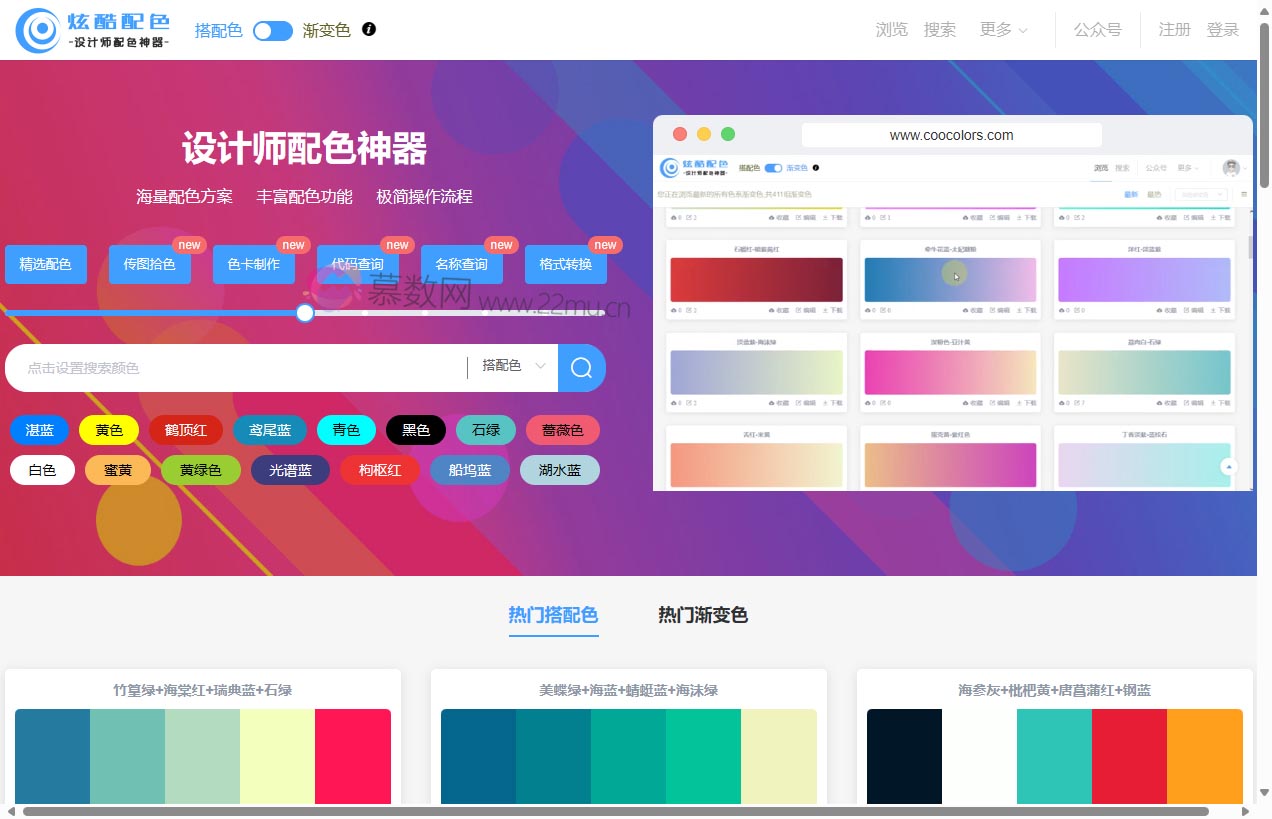Click the info icon beside 渐变色
Viewport: 1272px width, 819px height.
coord(369,29)
